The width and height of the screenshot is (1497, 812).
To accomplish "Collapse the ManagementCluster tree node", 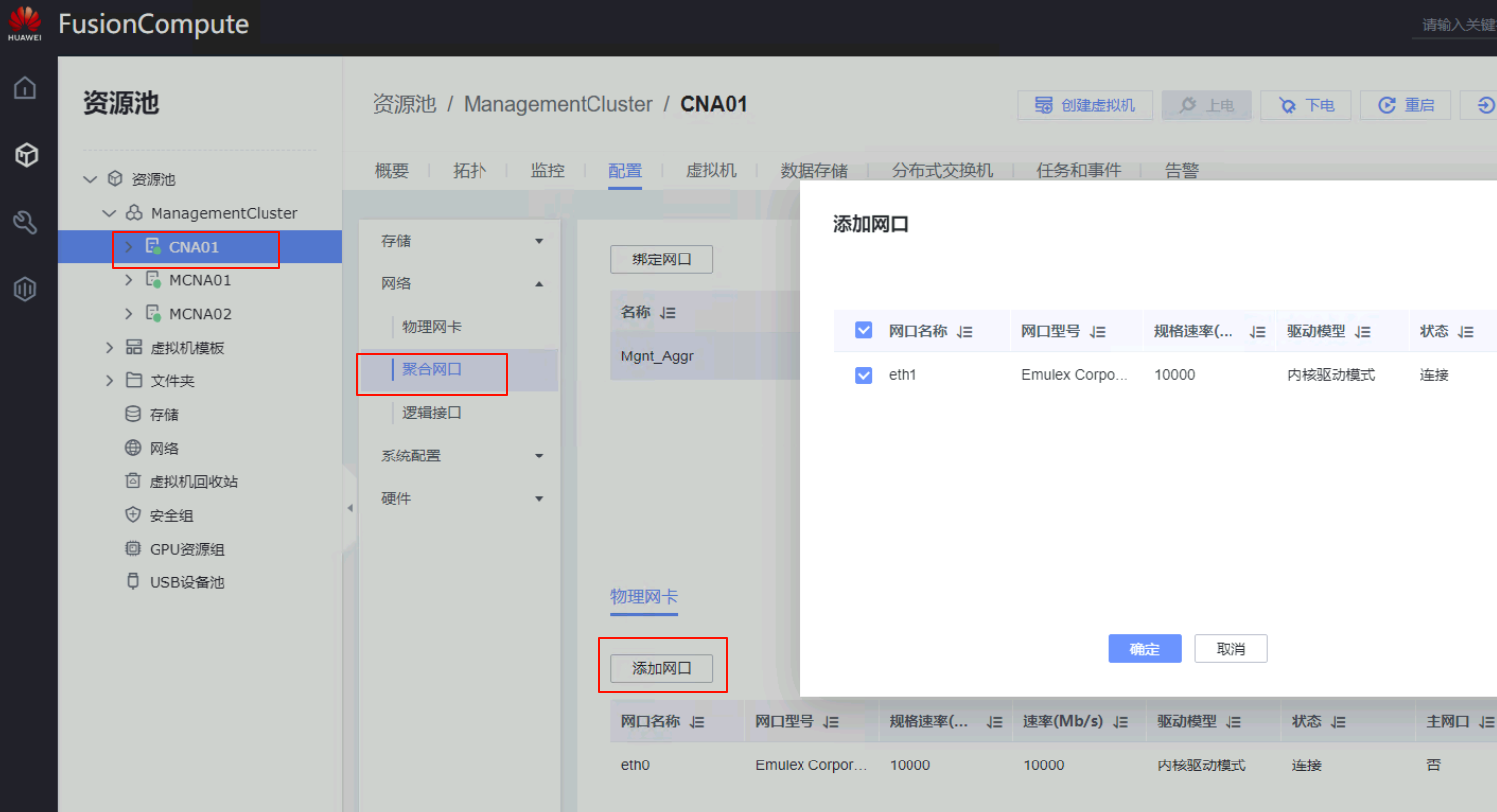I will [109, 213].
